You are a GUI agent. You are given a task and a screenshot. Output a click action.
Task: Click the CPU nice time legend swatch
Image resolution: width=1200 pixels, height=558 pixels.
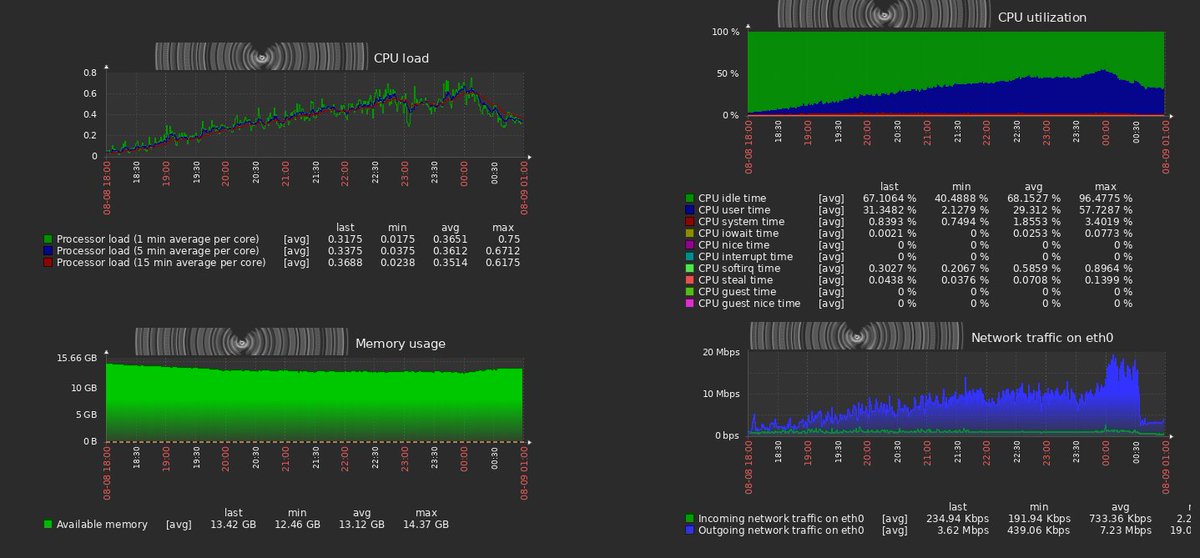(689, 245)
